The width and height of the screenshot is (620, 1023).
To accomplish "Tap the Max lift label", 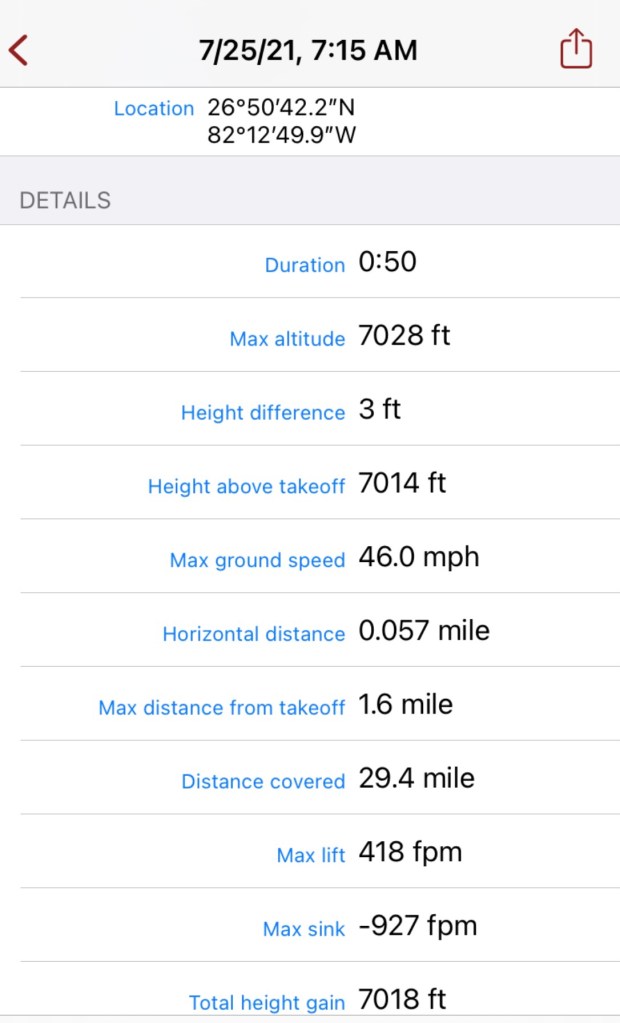I will tap(311, 856).
